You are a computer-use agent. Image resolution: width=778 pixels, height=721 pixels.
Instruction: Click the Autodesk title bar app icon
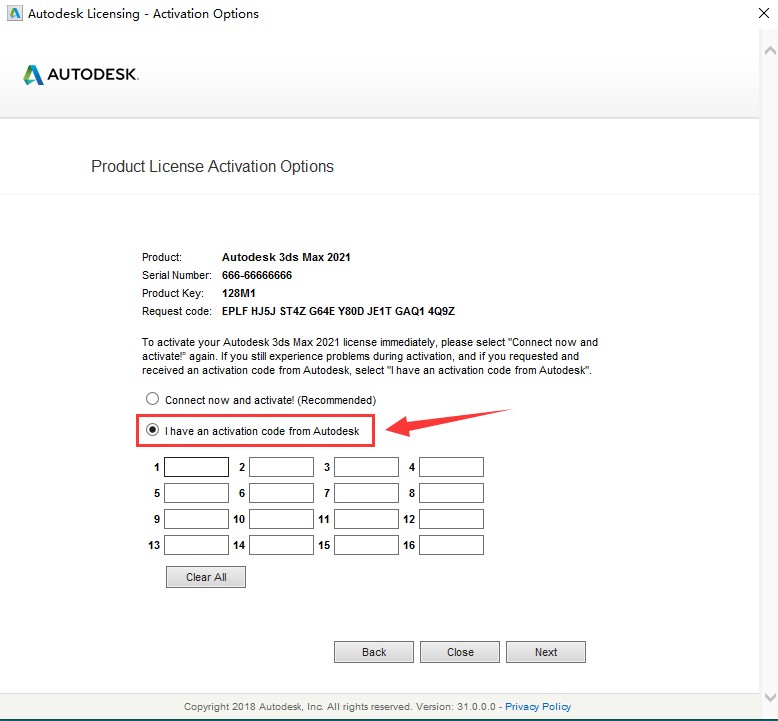(14, 14)
